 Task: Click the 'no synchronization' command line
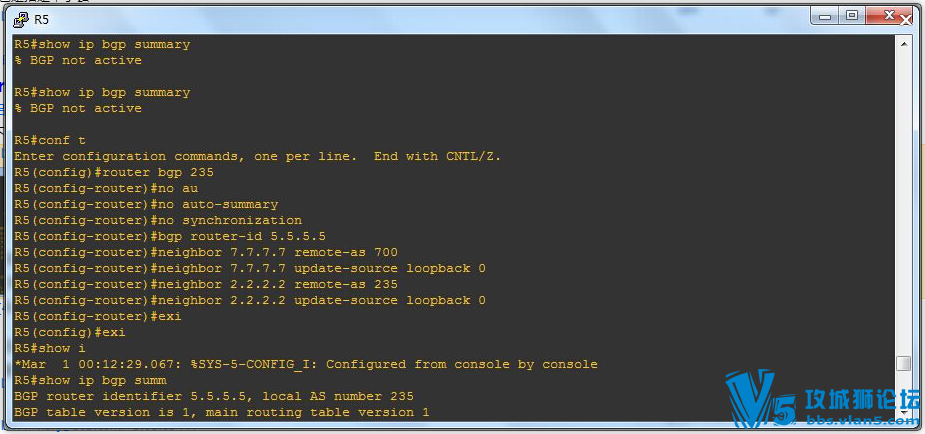pos(158,220)
